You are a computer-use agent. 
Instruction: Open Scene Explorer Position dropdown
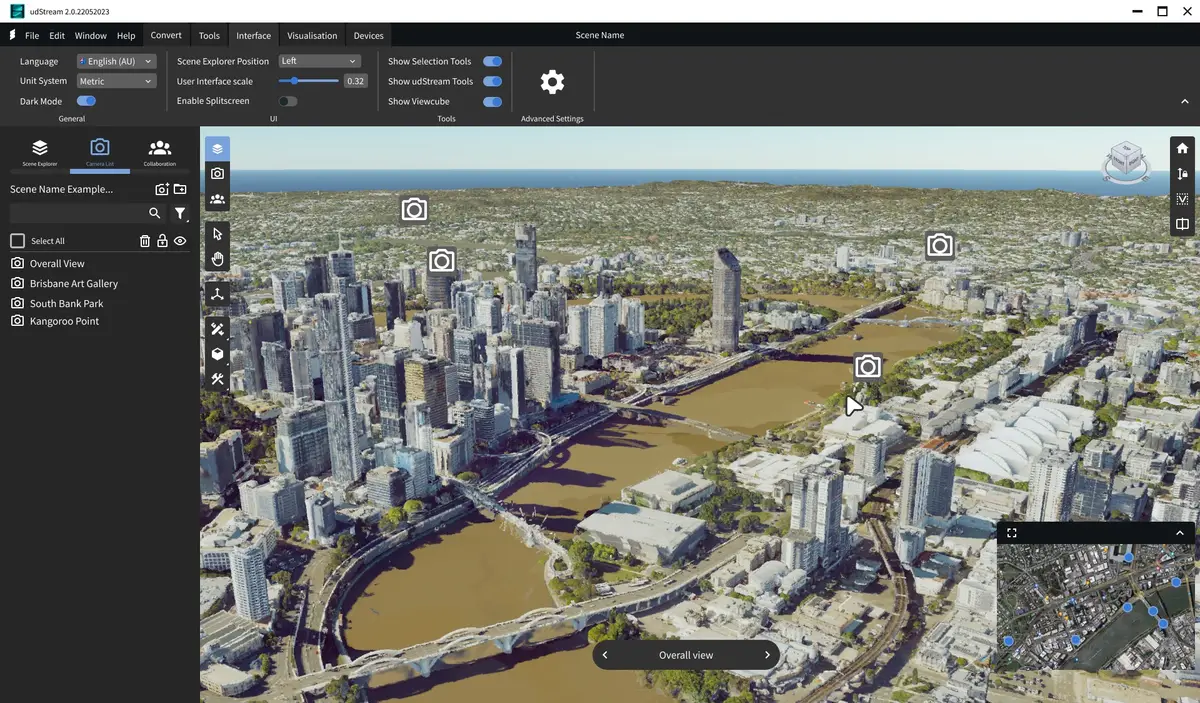click(320, 61)
